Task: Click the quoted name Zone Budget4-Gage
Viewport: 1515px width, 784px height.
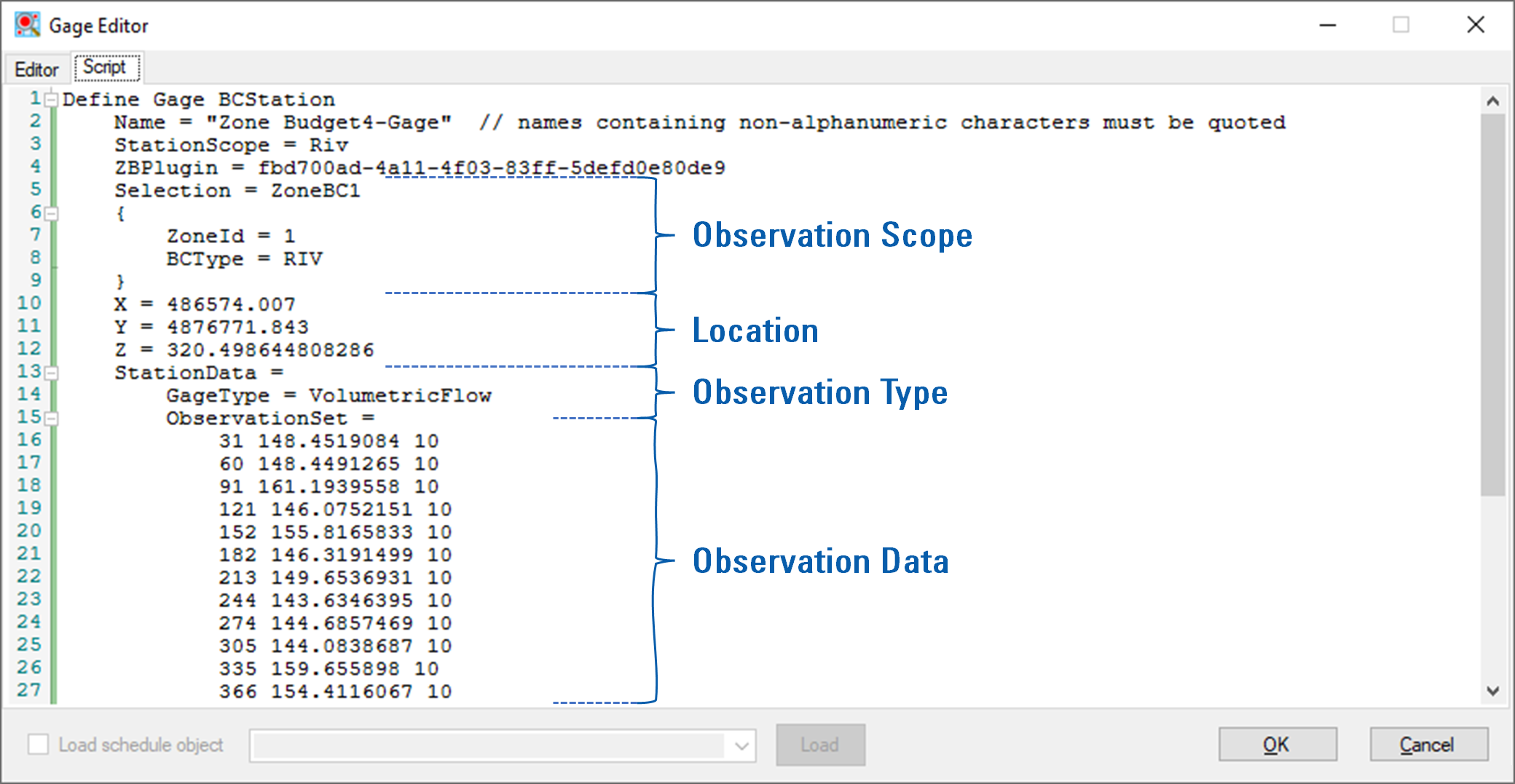Action: 329,122
